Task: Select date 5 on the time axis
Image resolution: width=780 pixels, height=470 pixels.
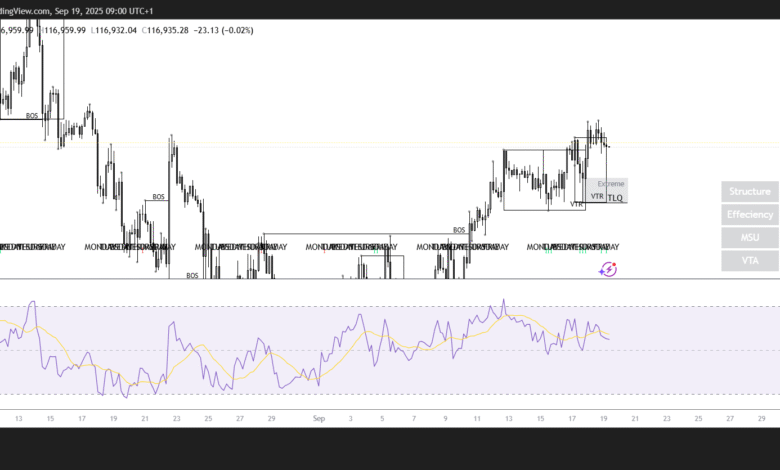Action: coord(383,419)
